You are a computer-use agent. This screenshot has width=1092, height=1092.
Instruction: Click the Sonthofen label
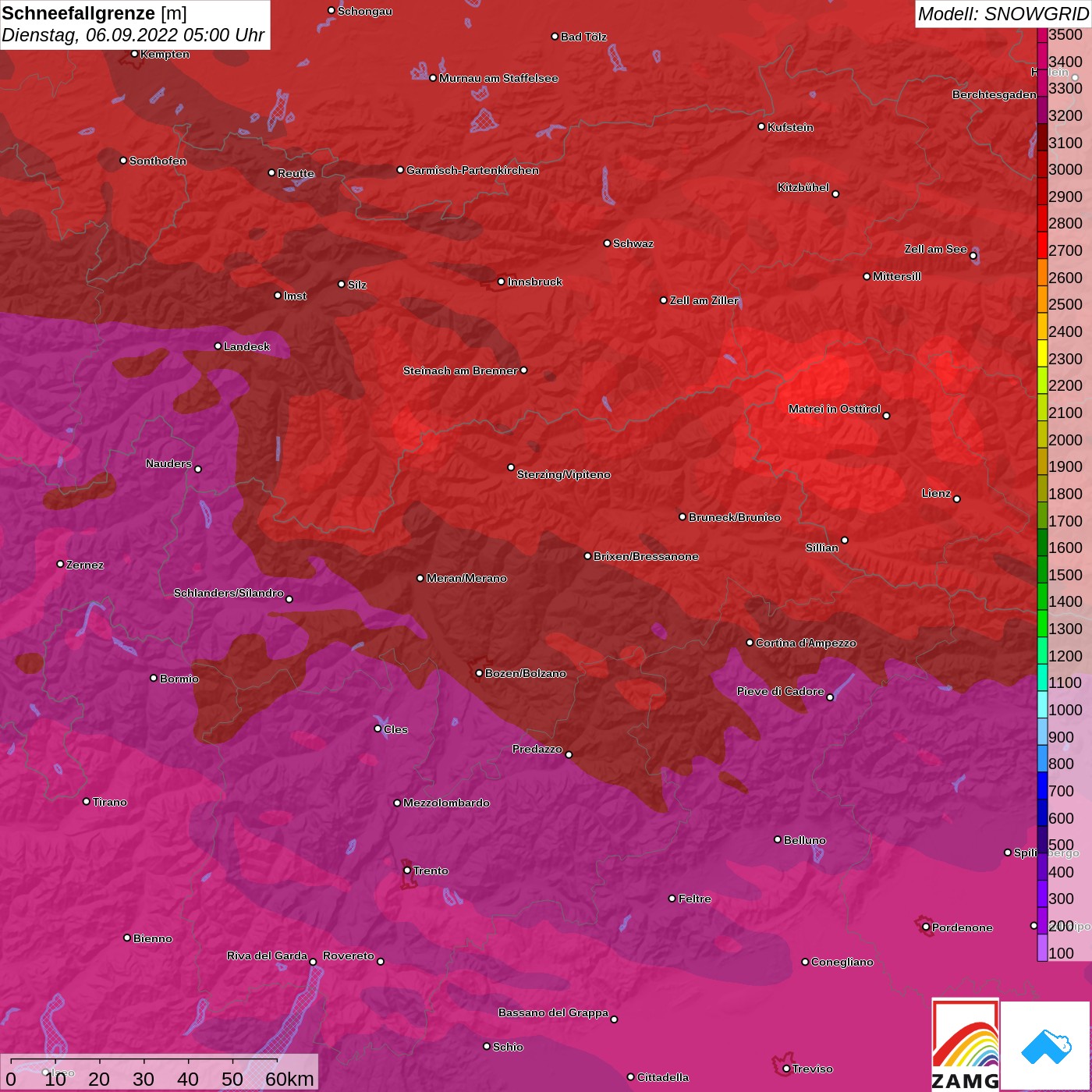(x=158, y=161)
